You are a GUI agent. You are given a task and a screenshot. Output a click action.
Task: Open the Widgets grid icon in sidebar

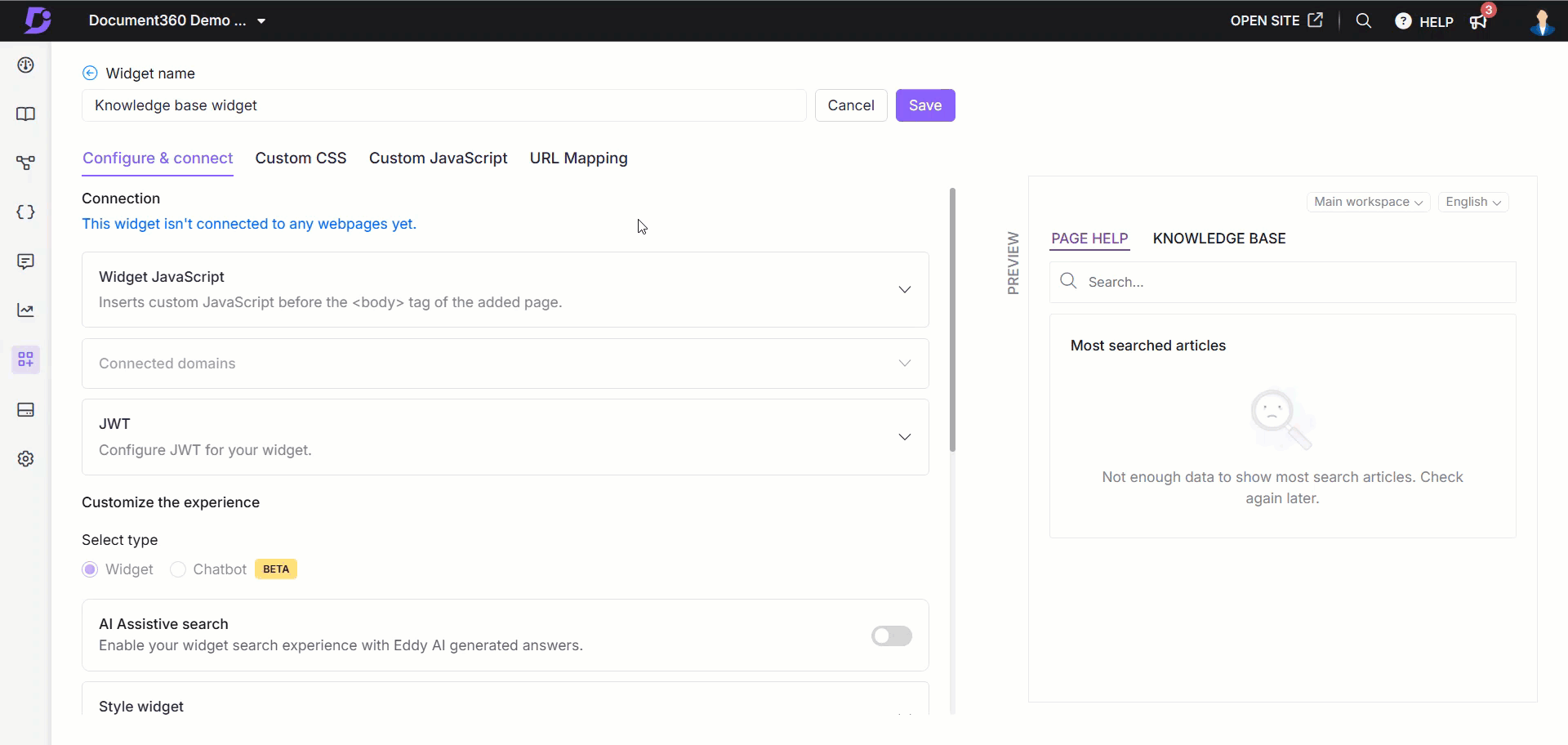26,359
